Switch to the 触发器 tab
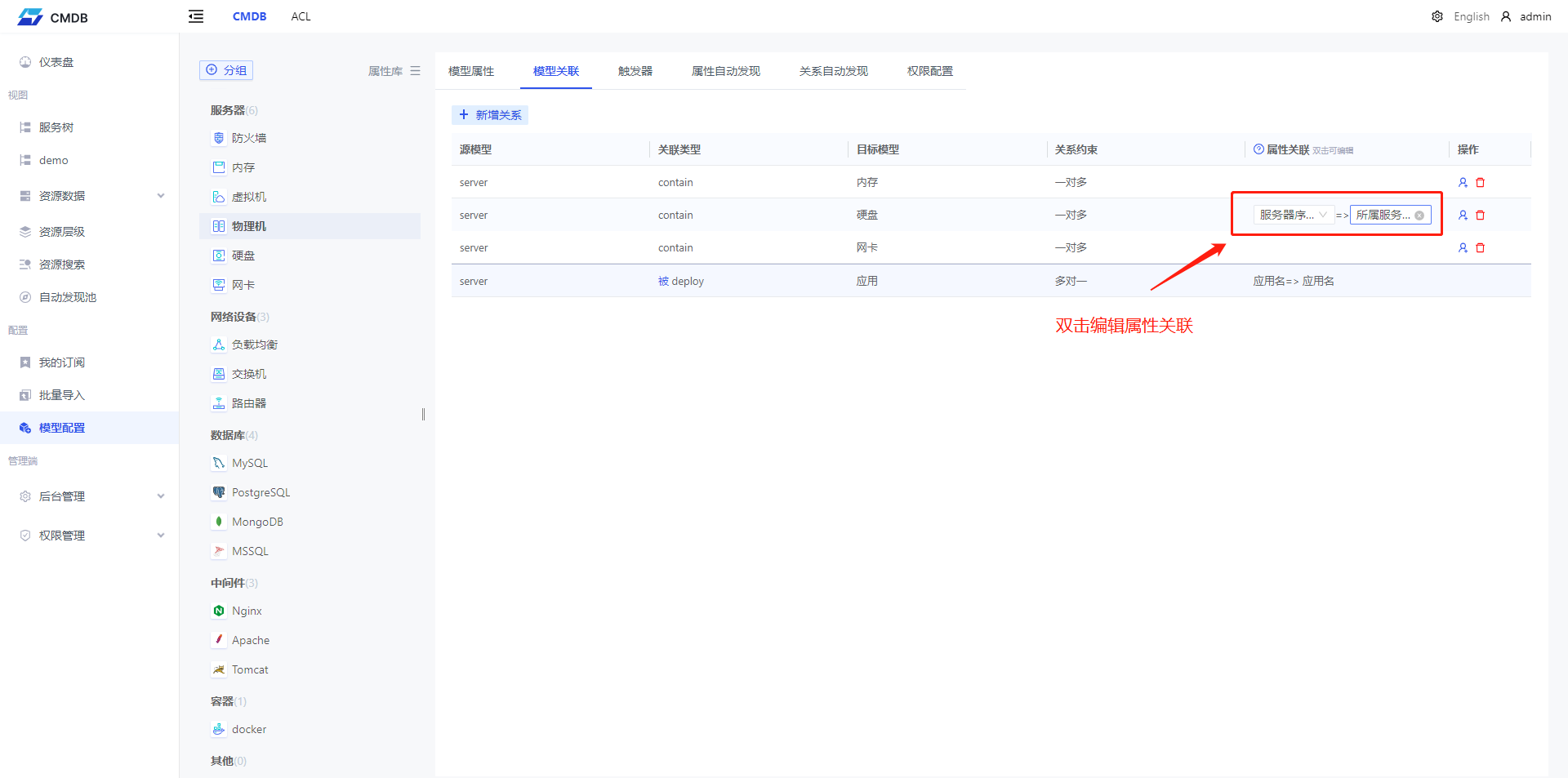Viewport: 1568px width, 778px height. click(635, 71)
